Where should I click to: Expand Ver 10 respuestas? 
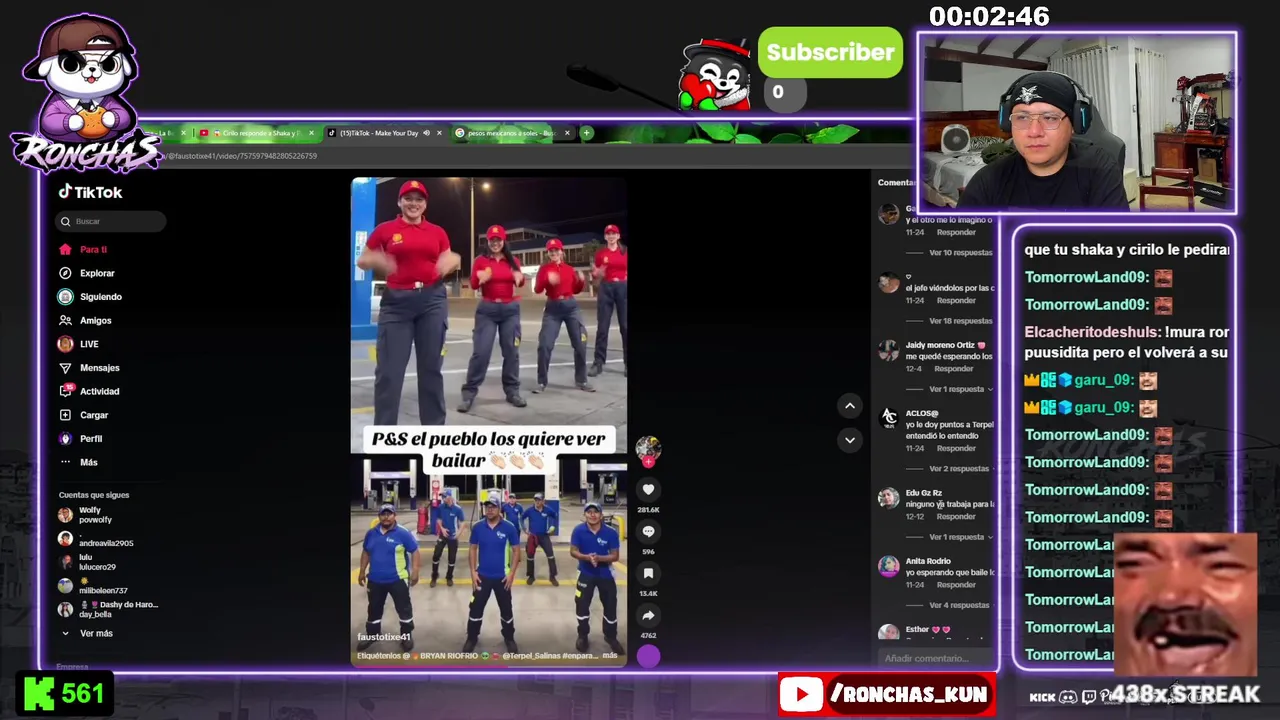[x=961, y=253]
